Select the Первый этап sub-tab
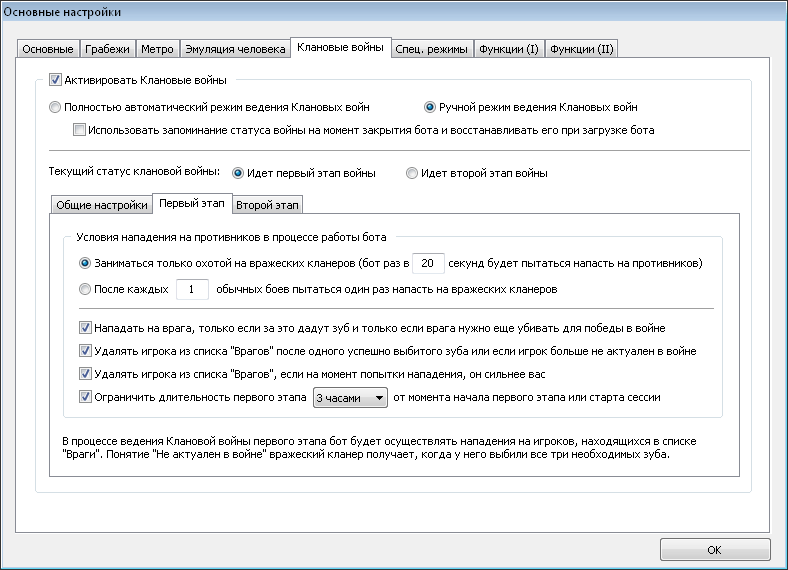The height and width of the screenshot is (570, 788). 191,203
